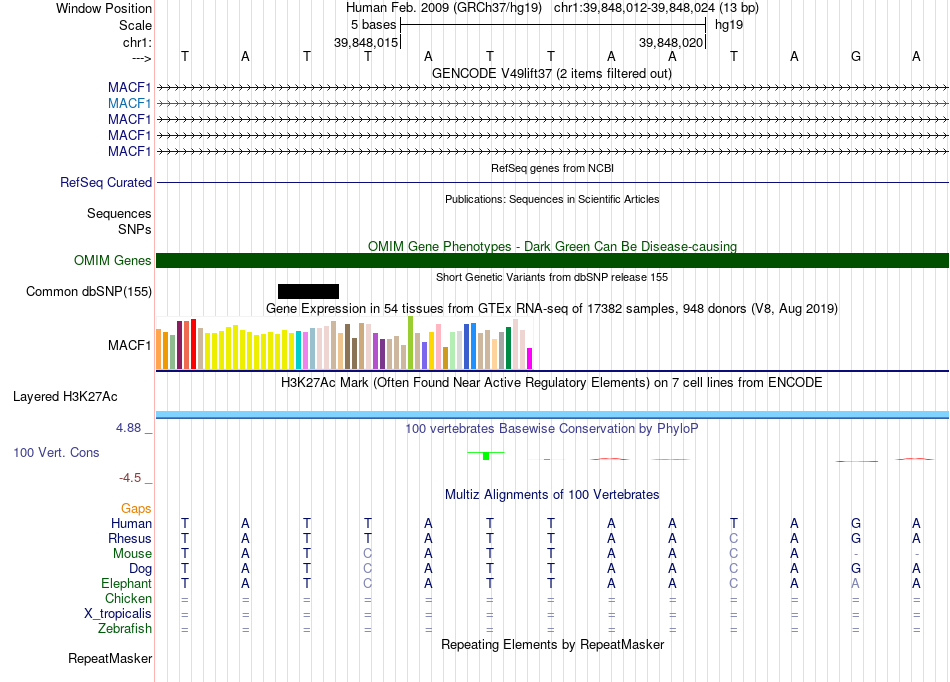Image resolution: width=950 pixels, height=682 pixels.
Task: Open the OMIM Genes track label
Action: pos(113,260)
